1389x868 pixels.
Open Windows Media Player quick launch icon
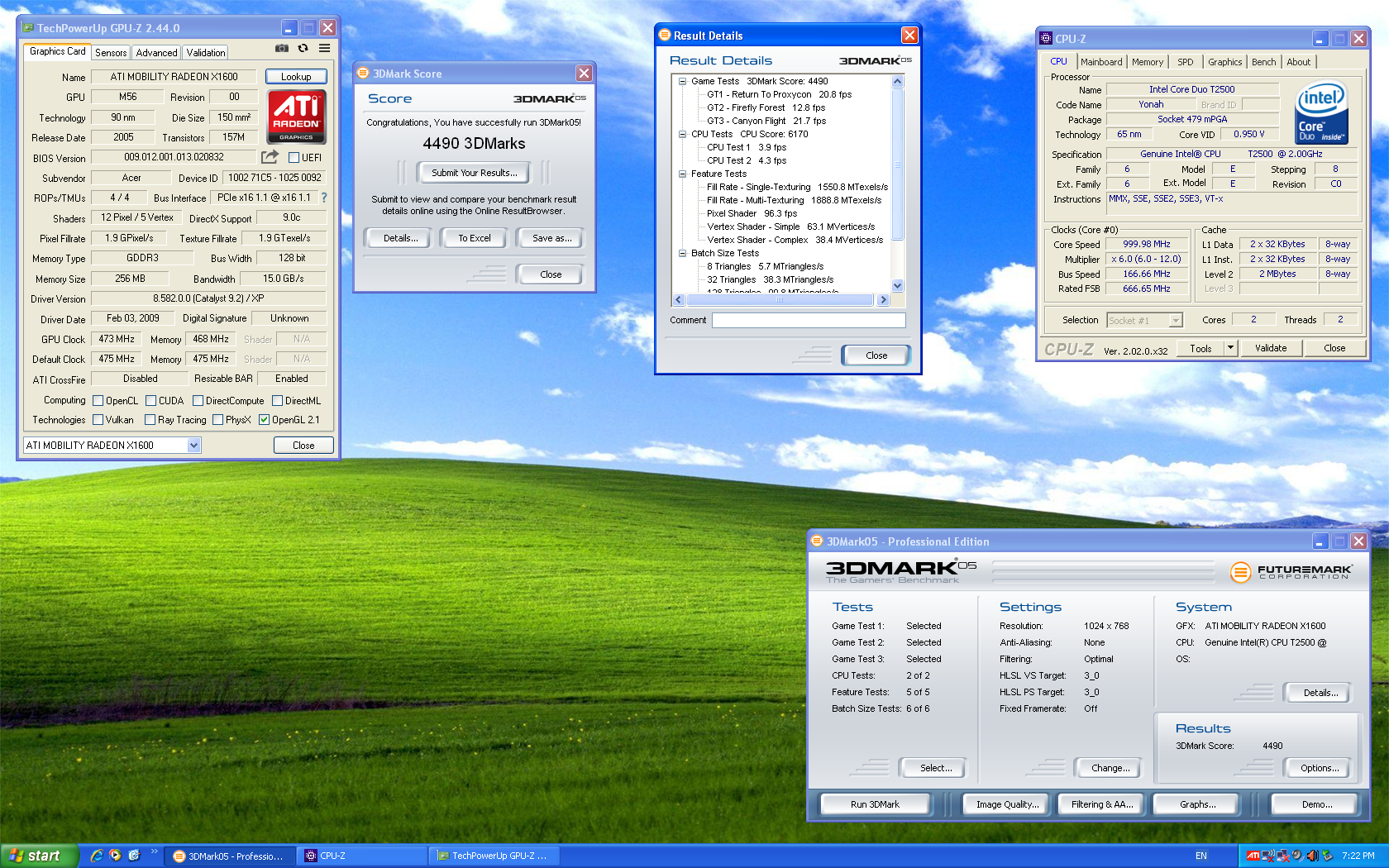[x=115, y=856]
